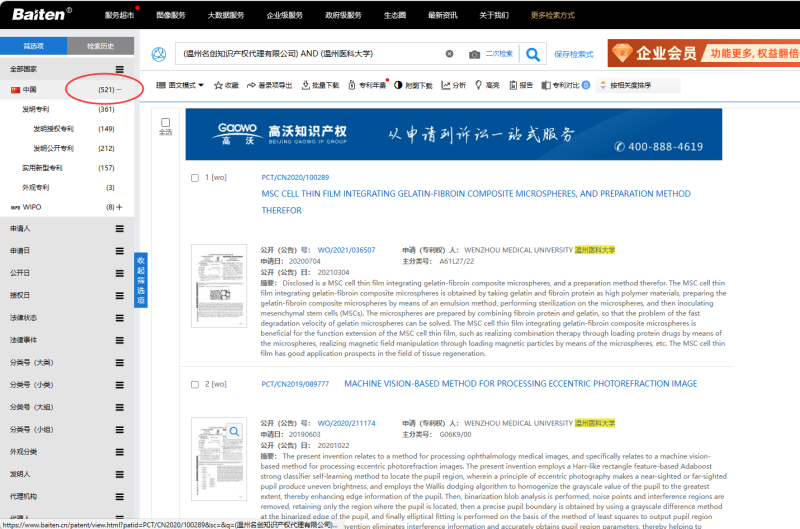Image resolution: width=800 pixels, height=529 pixels.
Task: Click the diamond icon on 企业会员 banner
Action: [x=622, y=53]
